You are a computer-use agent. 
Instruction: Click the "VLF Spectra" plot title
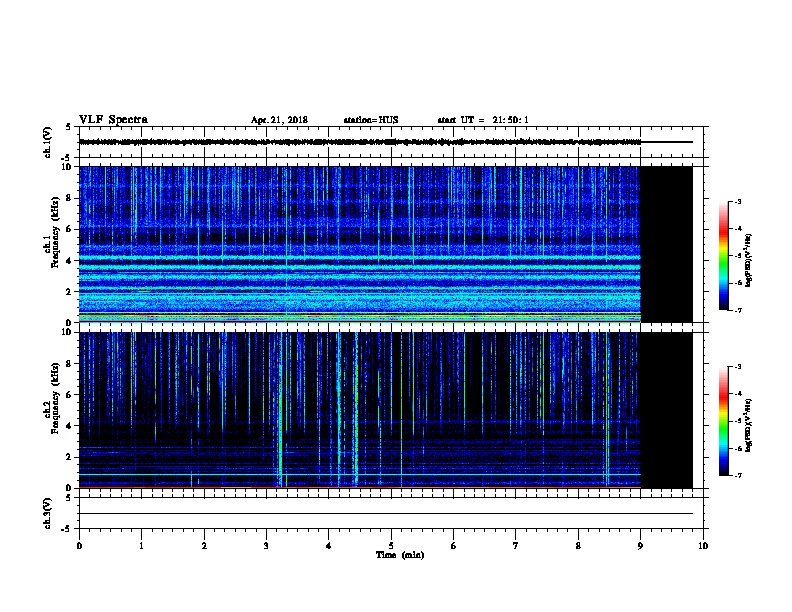pyautogui.click(x=113, y=120)
